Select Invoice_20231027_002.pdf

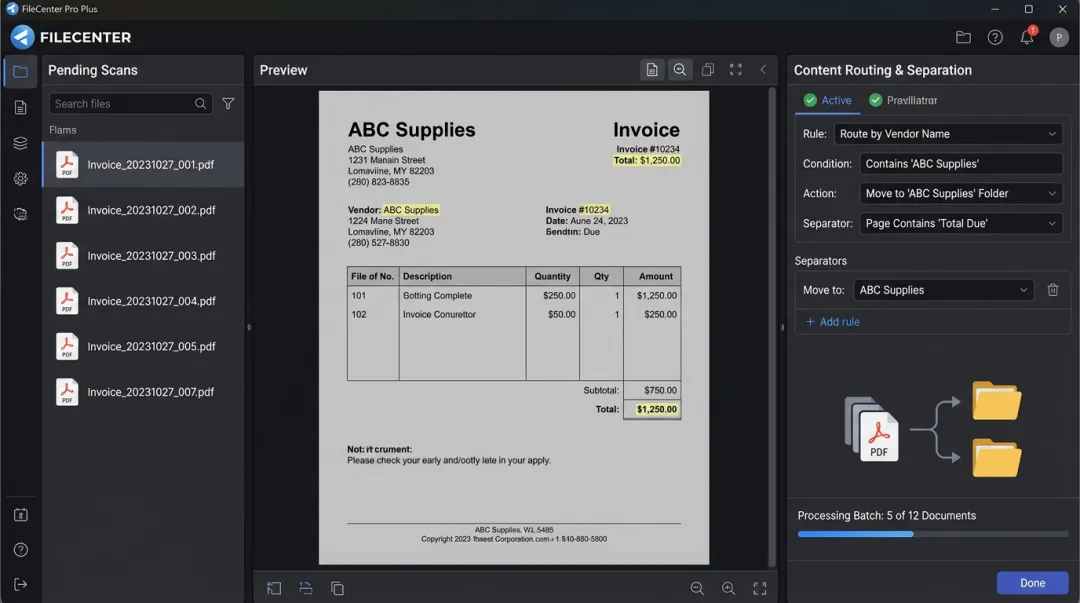143,210
